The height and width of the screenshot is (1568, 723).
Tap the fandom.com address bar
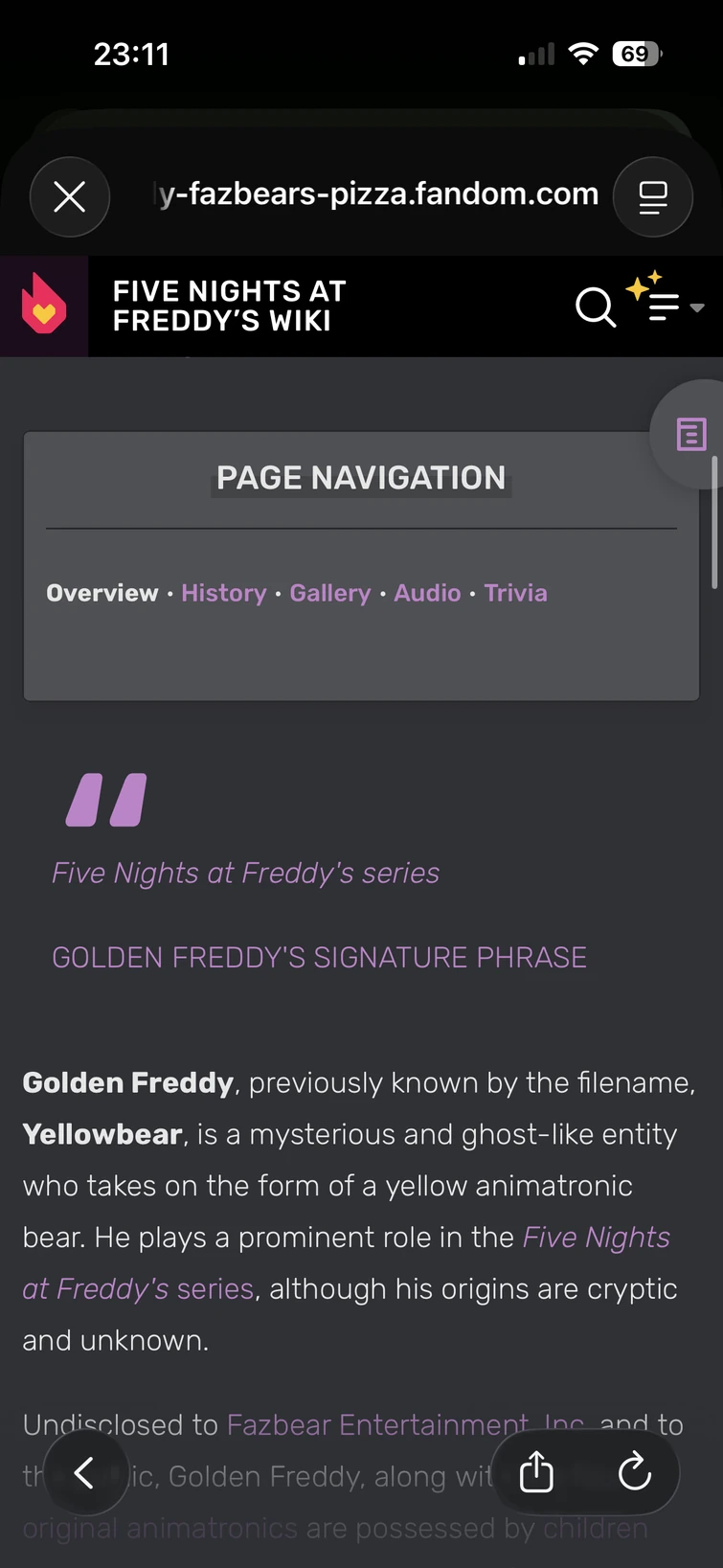378,194
